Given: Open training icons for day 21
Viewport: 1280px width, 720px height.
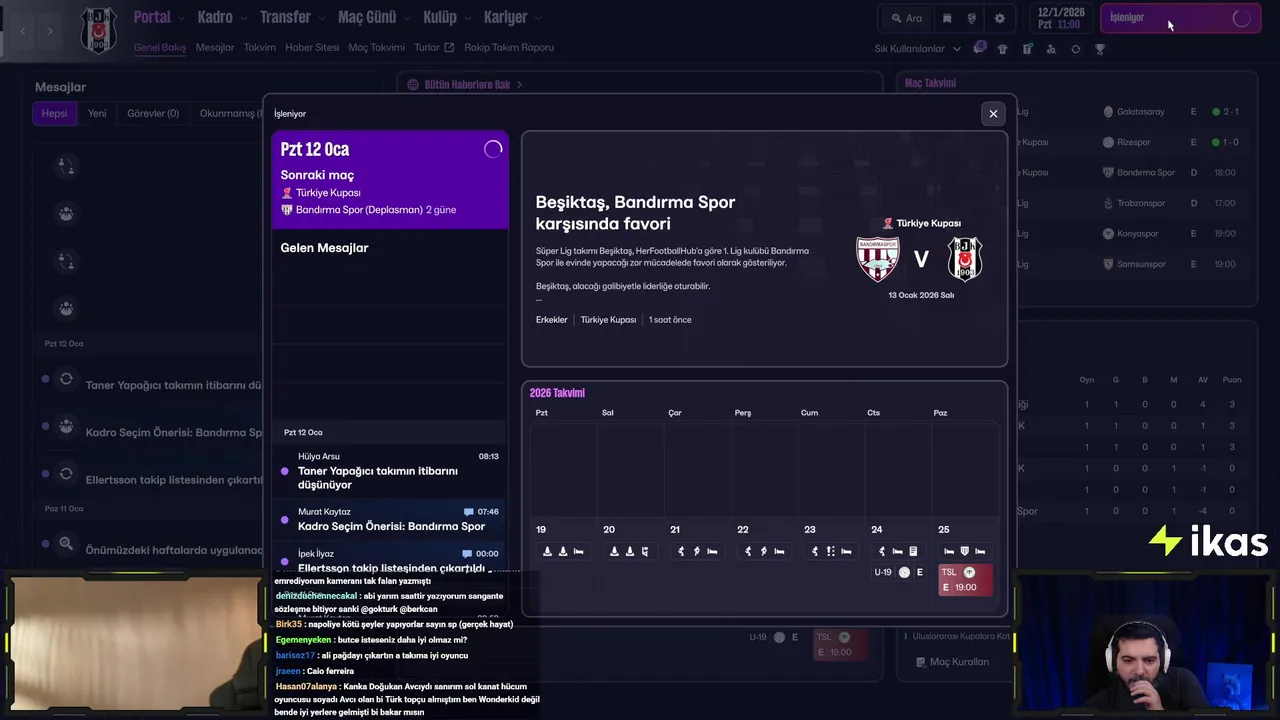Looking at the screenshot, I should click(697, 551).
